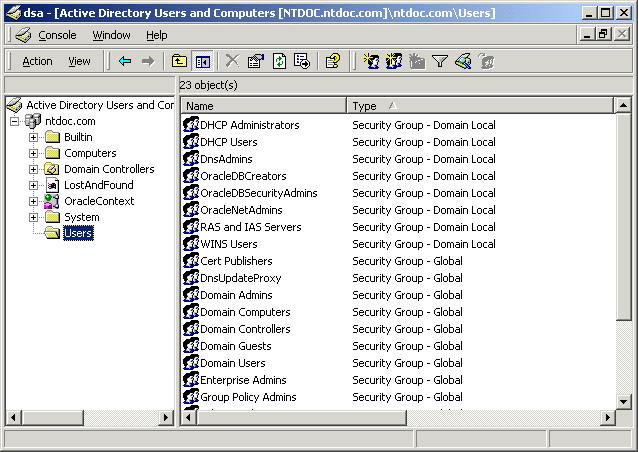Click the Back arrow in toolbar
The width and height of the screenshot is (638, 452).
[x=125, y=61]
